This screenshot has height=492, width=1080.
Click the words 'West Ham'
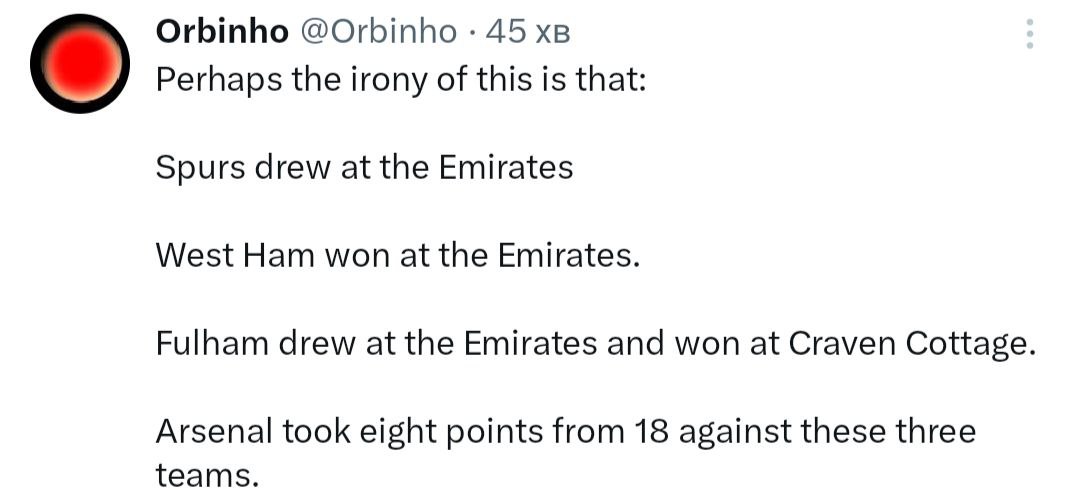[234, 255]
